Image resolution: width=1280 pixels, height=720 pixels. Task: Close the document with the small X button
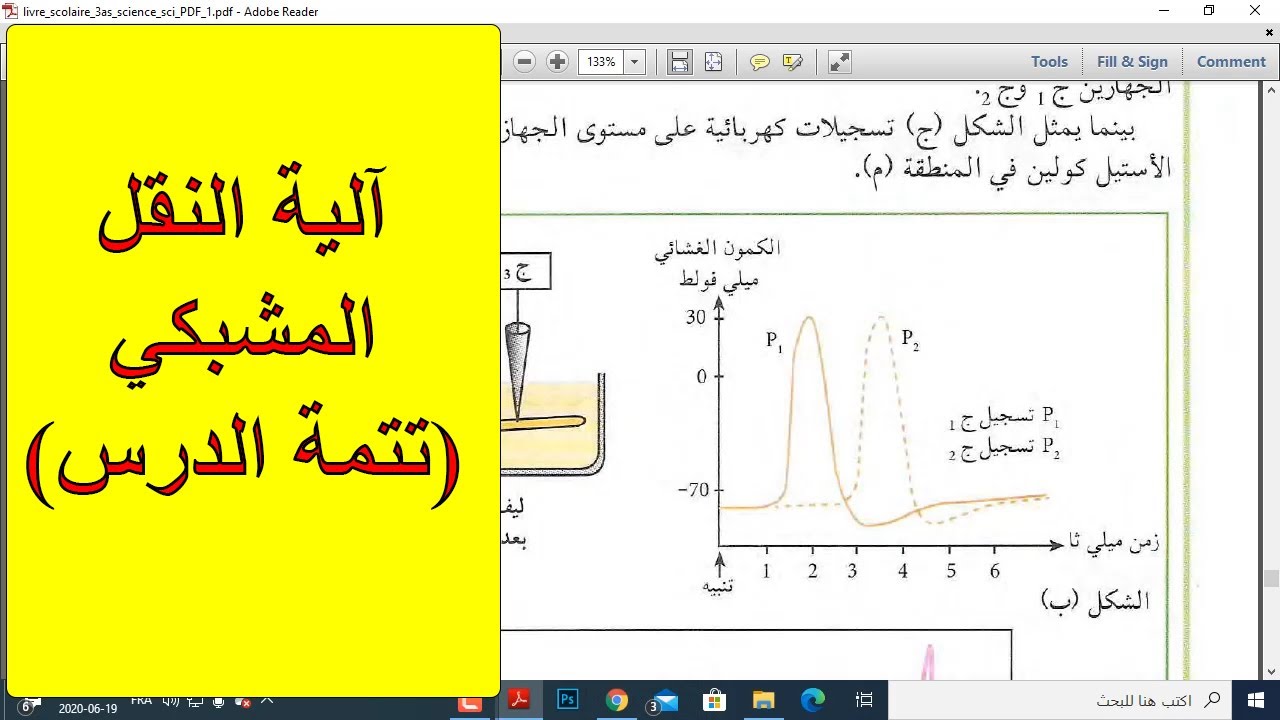point(1270,33)
